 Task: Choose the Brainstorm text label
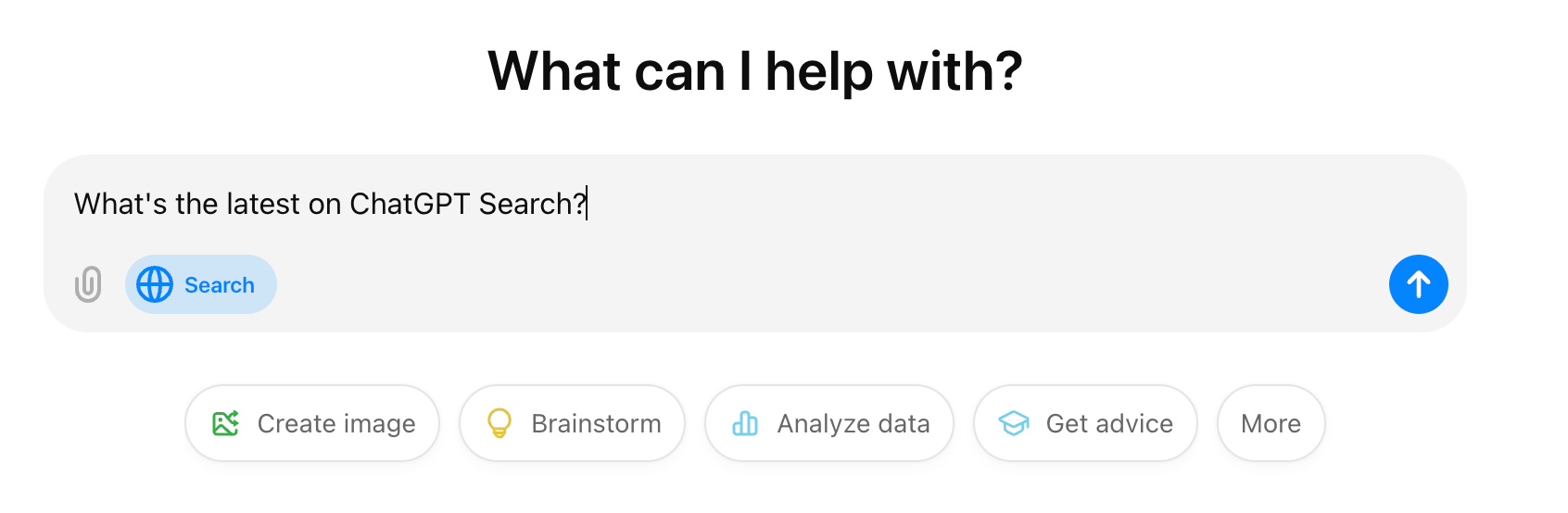point(596,423)
